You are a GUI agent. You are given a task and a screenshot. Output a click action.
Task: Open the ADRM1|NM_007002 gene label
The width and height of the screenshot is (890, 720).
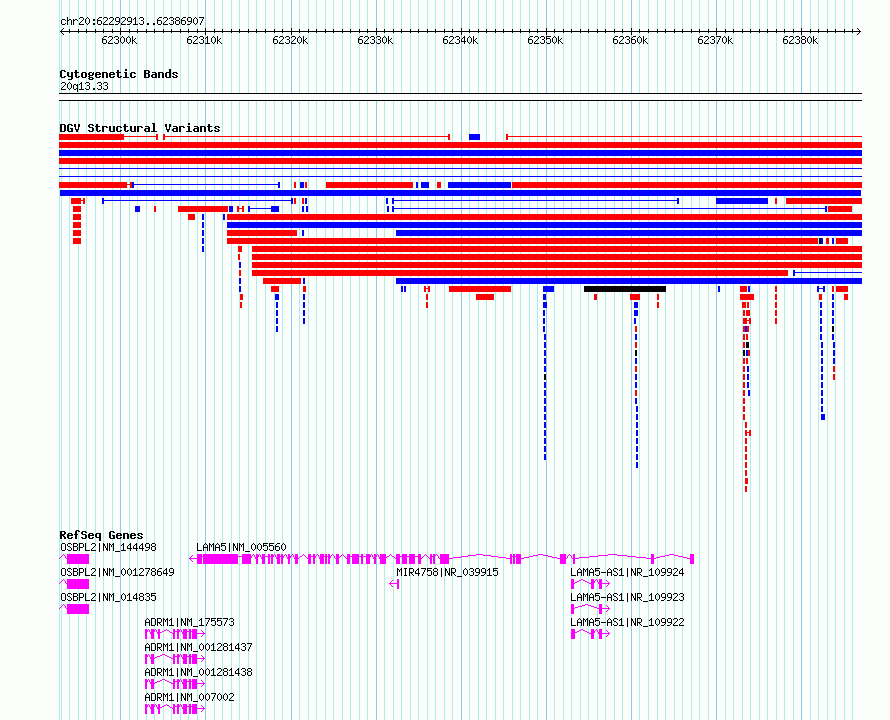pos(190,697)
